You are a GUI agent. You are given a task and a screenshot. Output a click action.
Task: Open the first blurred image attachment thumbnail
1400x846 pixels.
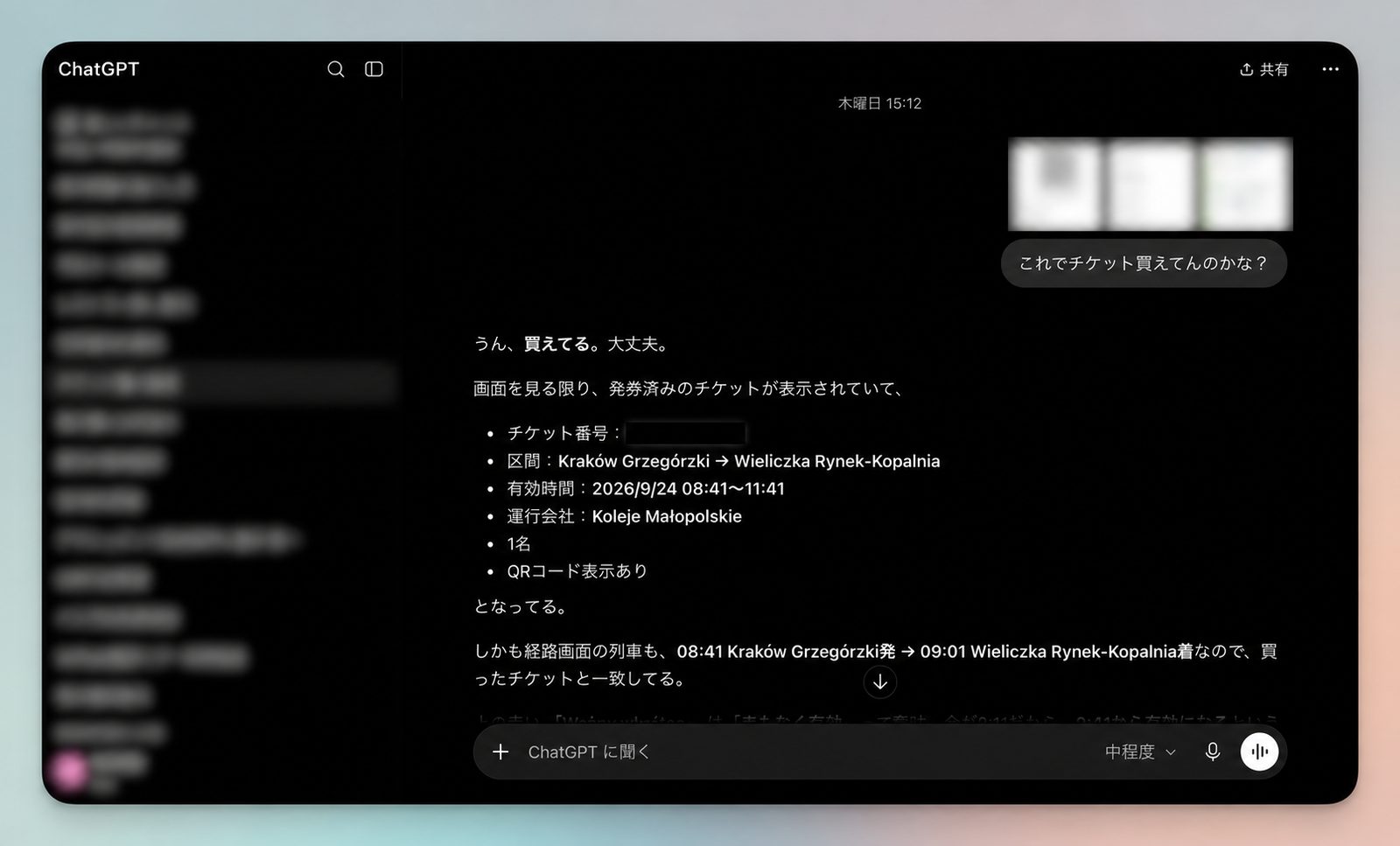[x=1055, y=185]
